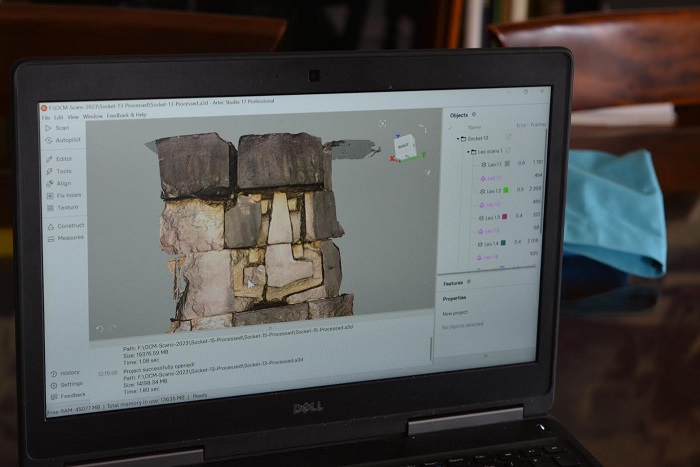Open the Scan panel
700x467 pixels.
(60, 128)
